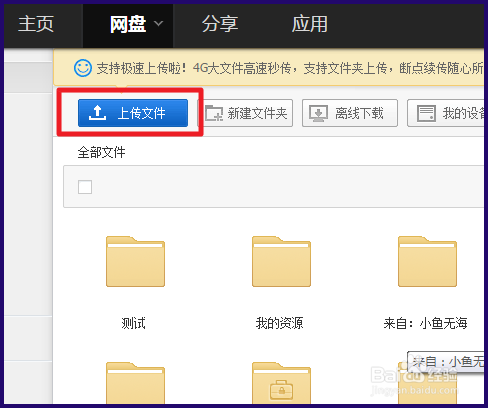Click the offline download monitor icon
This screenshot has width=488, height=408.
(x=319, y=114)
